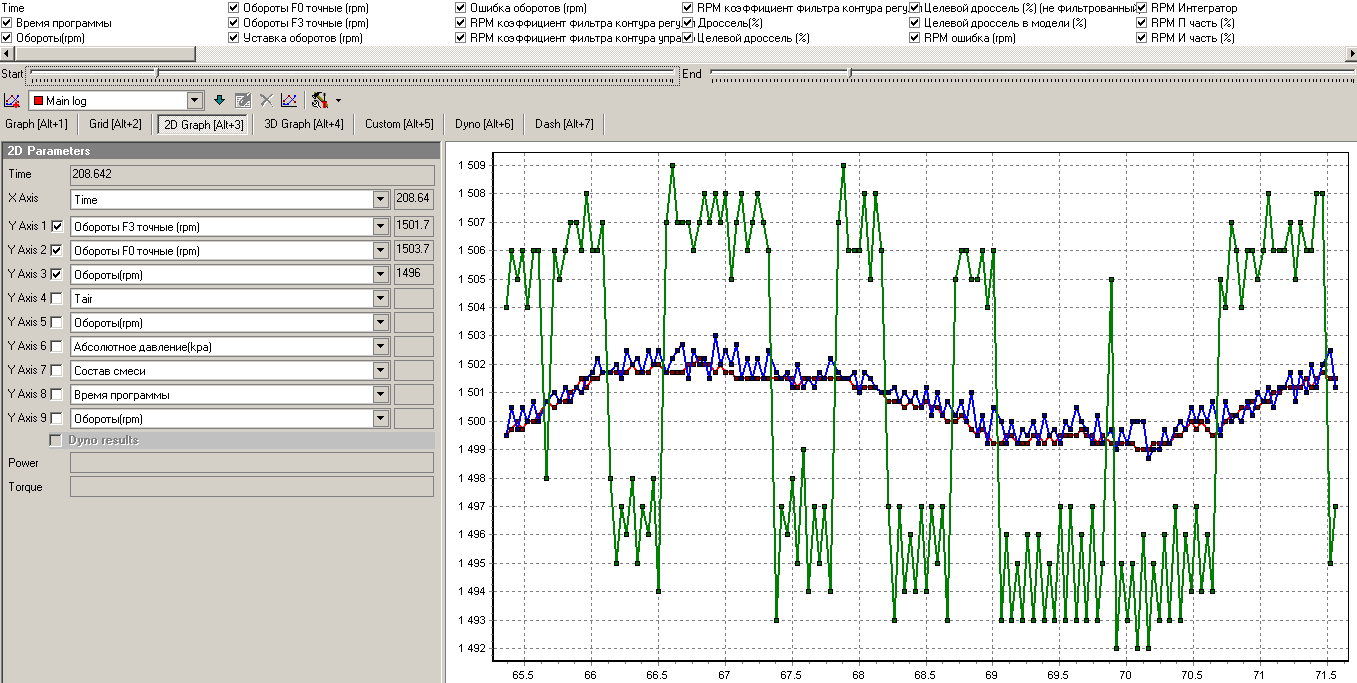Screen dimensions: 1357x683
Task: Click the tools settings icon in toolbar
Action: (x=319, y=101)
